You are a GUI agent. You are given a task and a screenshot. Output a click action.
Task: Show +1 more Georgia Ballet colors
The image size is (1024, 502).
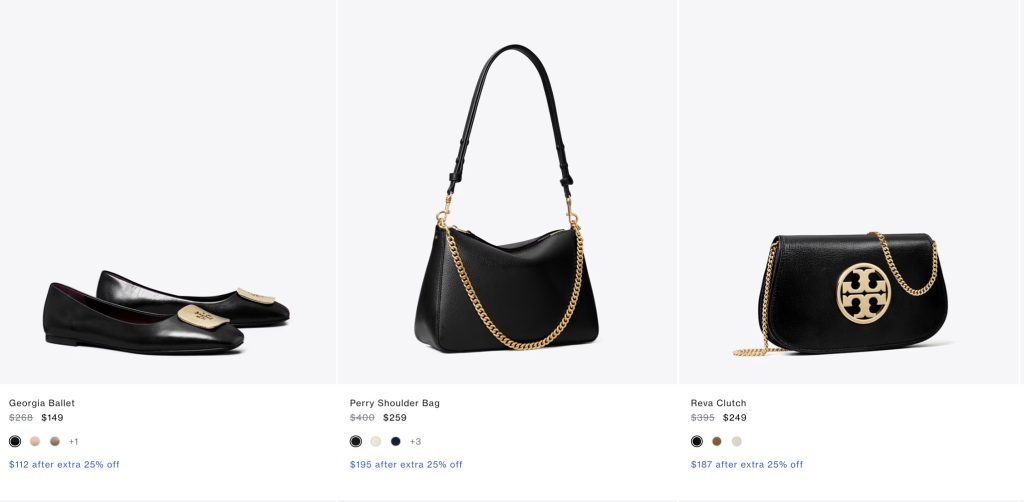click(x=73, y=441)
